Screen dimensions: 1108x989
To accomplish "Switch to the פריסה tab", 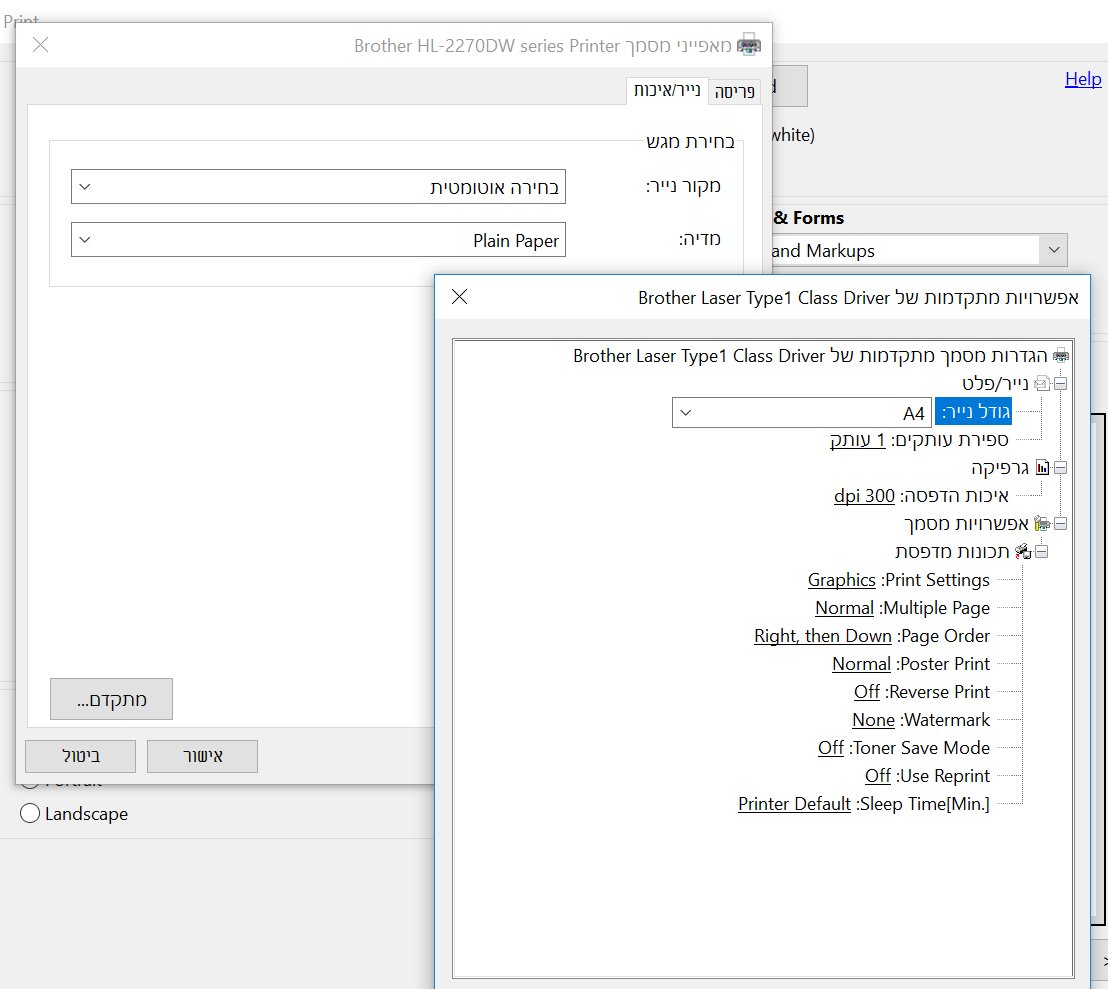I will pos(734,91).
